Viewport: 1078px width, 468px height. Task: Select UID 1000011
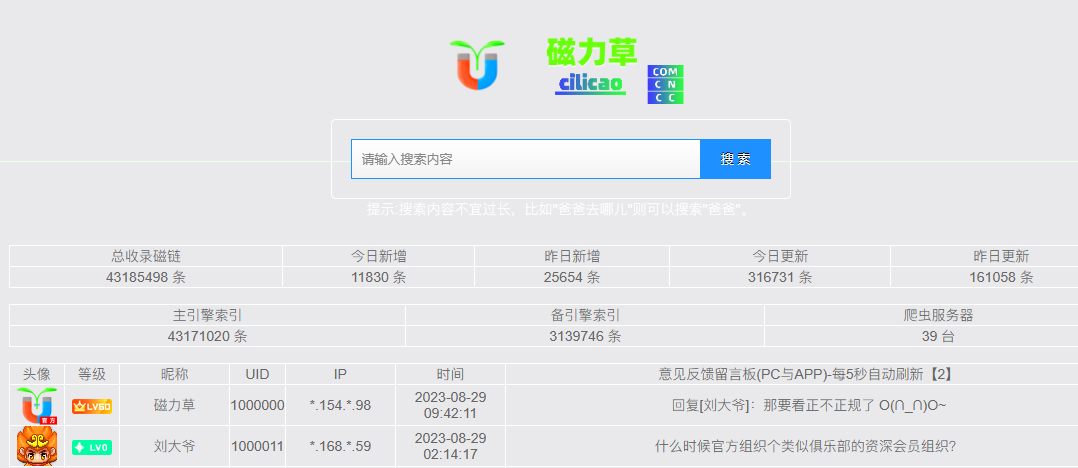(257, 447)
